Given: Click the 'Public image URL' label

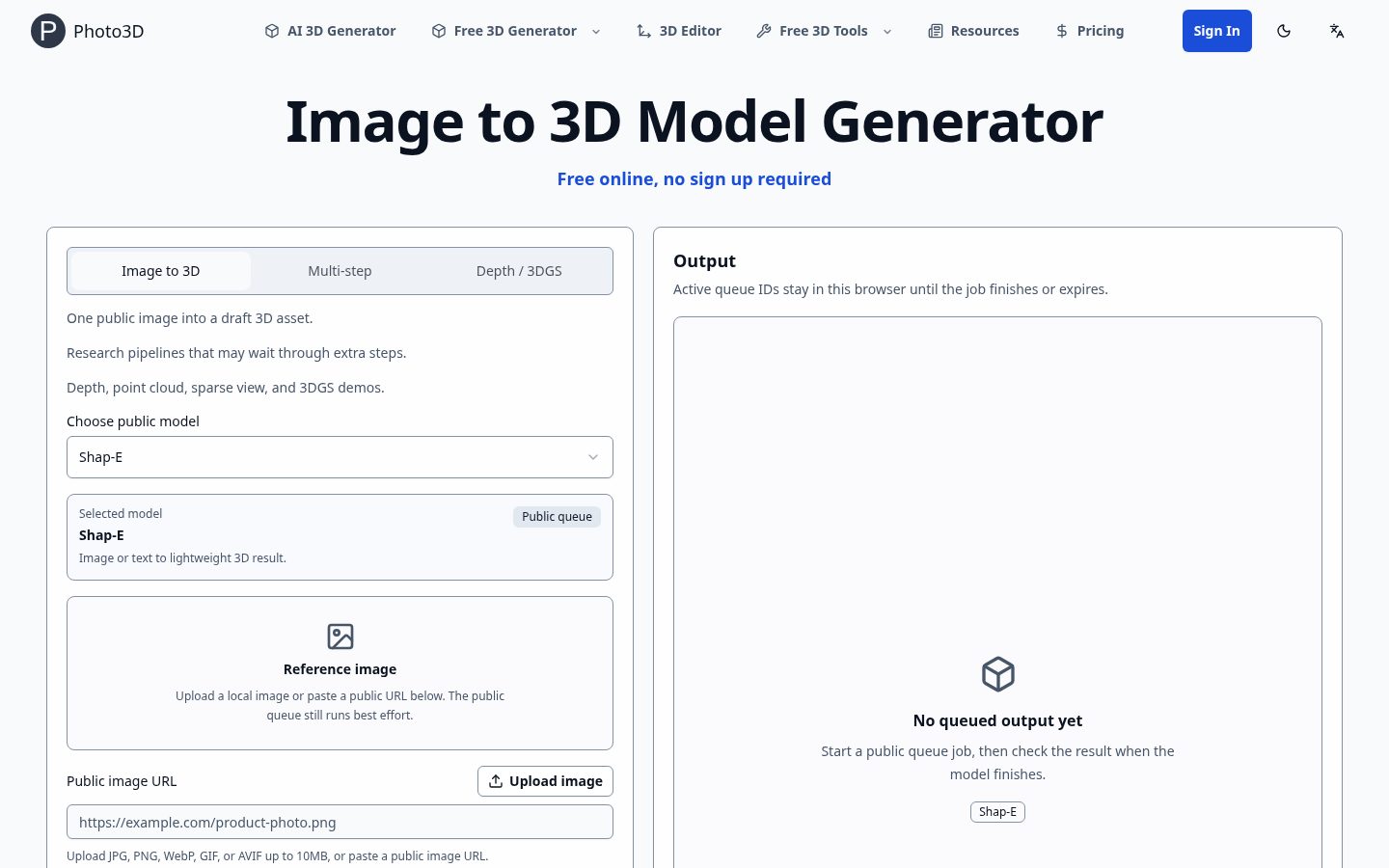Looking at the screenshot, I should pyautogui.click(x=122, y=781).
